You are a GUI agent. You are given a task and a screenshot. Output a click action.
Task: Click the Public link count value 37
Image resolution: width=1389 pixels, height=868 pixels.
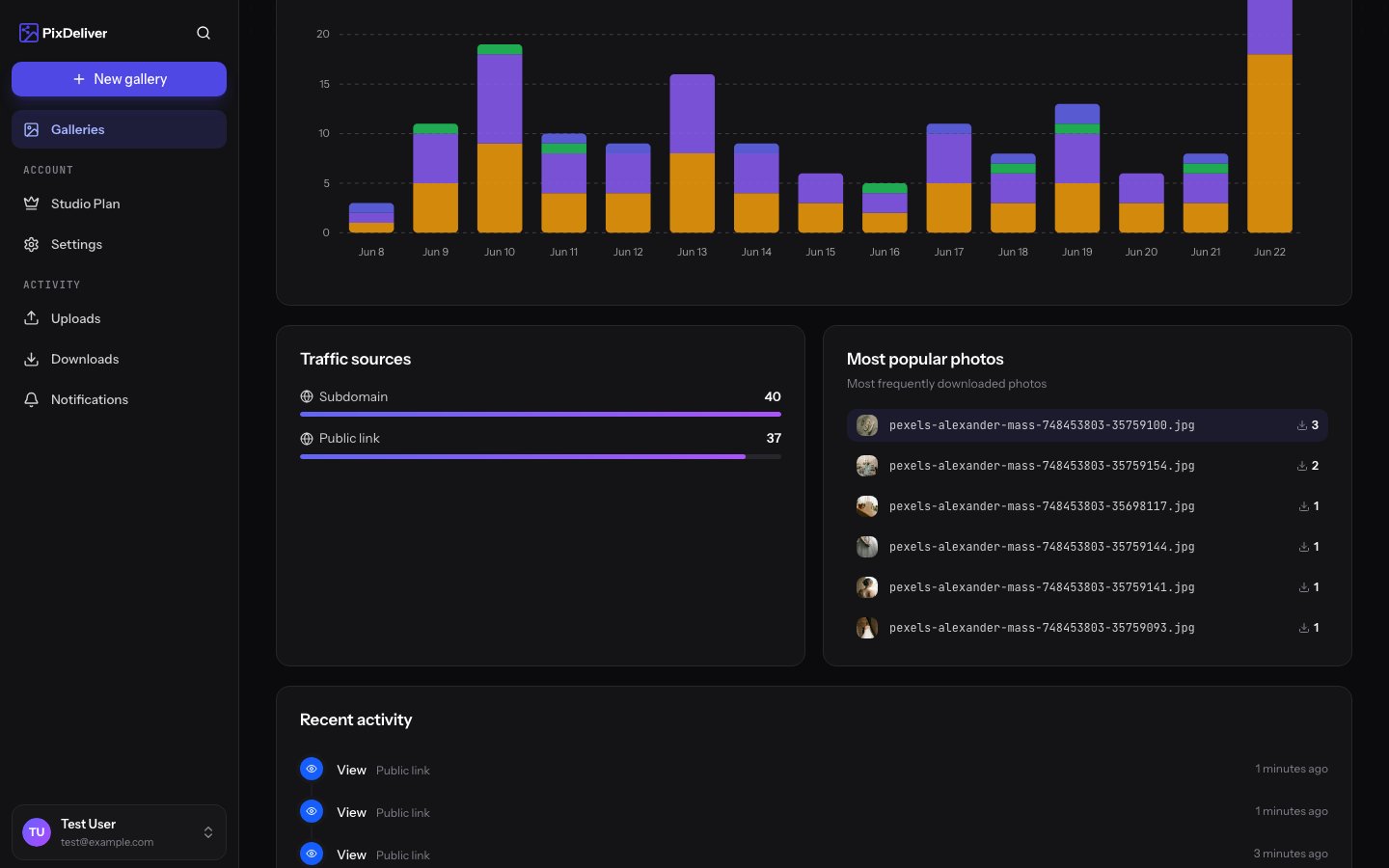tap(774, 438)
